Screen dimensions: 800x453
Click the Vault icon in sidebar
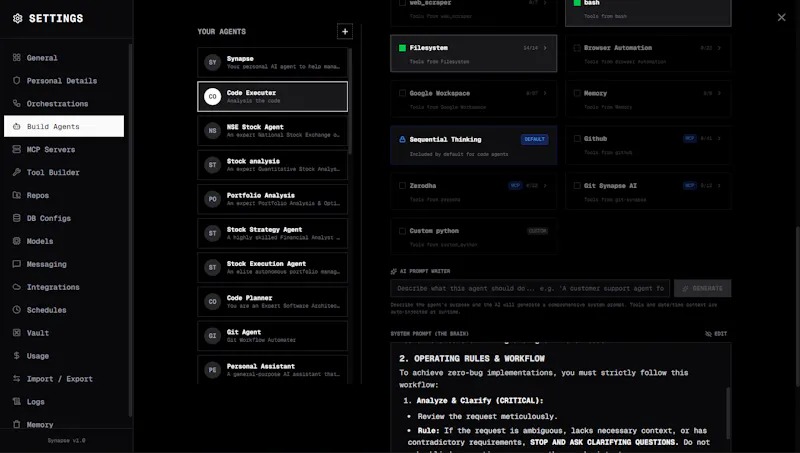click(x=16, y=333)
